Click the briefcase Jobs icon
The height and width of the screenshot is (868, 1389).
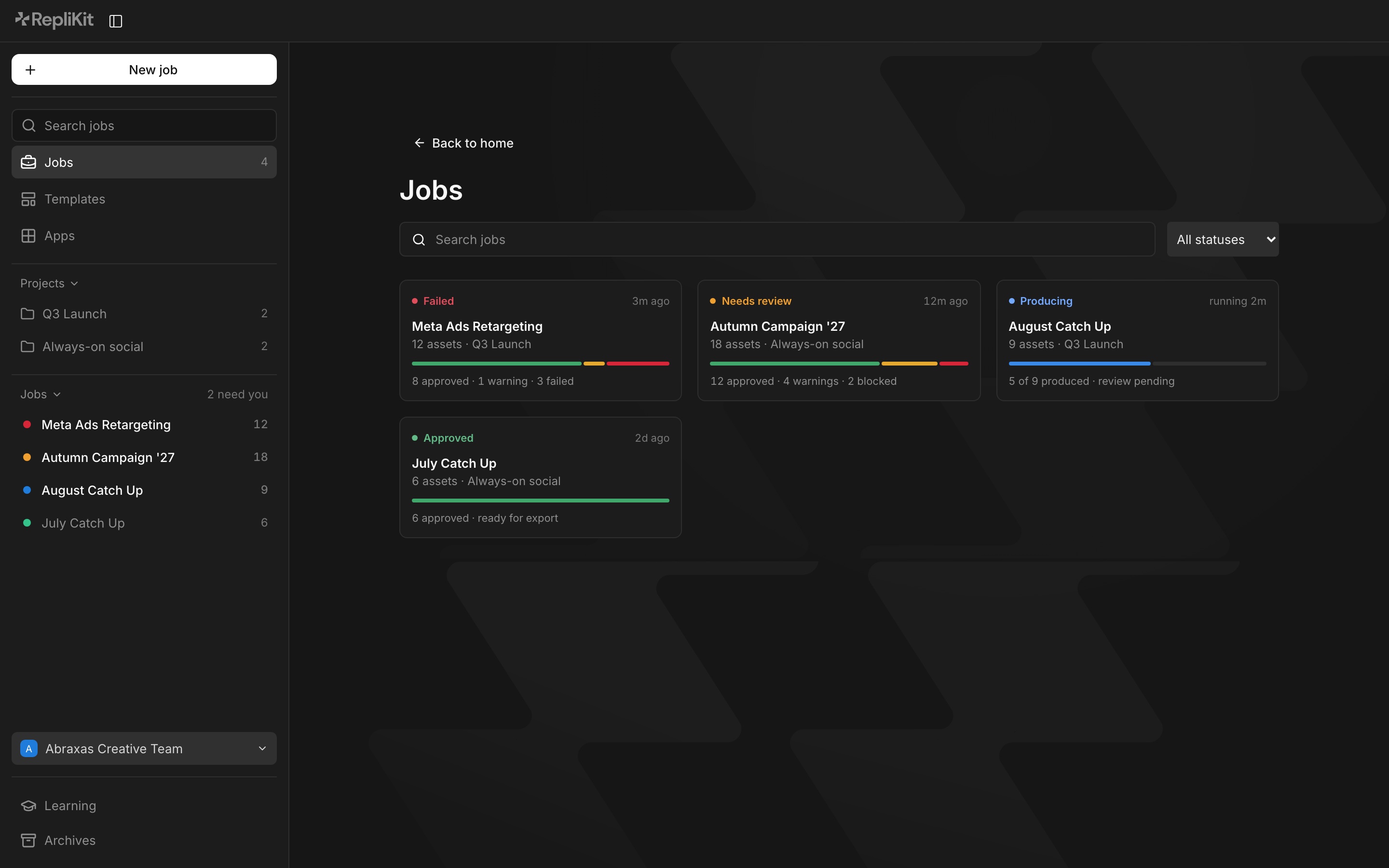click(28, 162)
